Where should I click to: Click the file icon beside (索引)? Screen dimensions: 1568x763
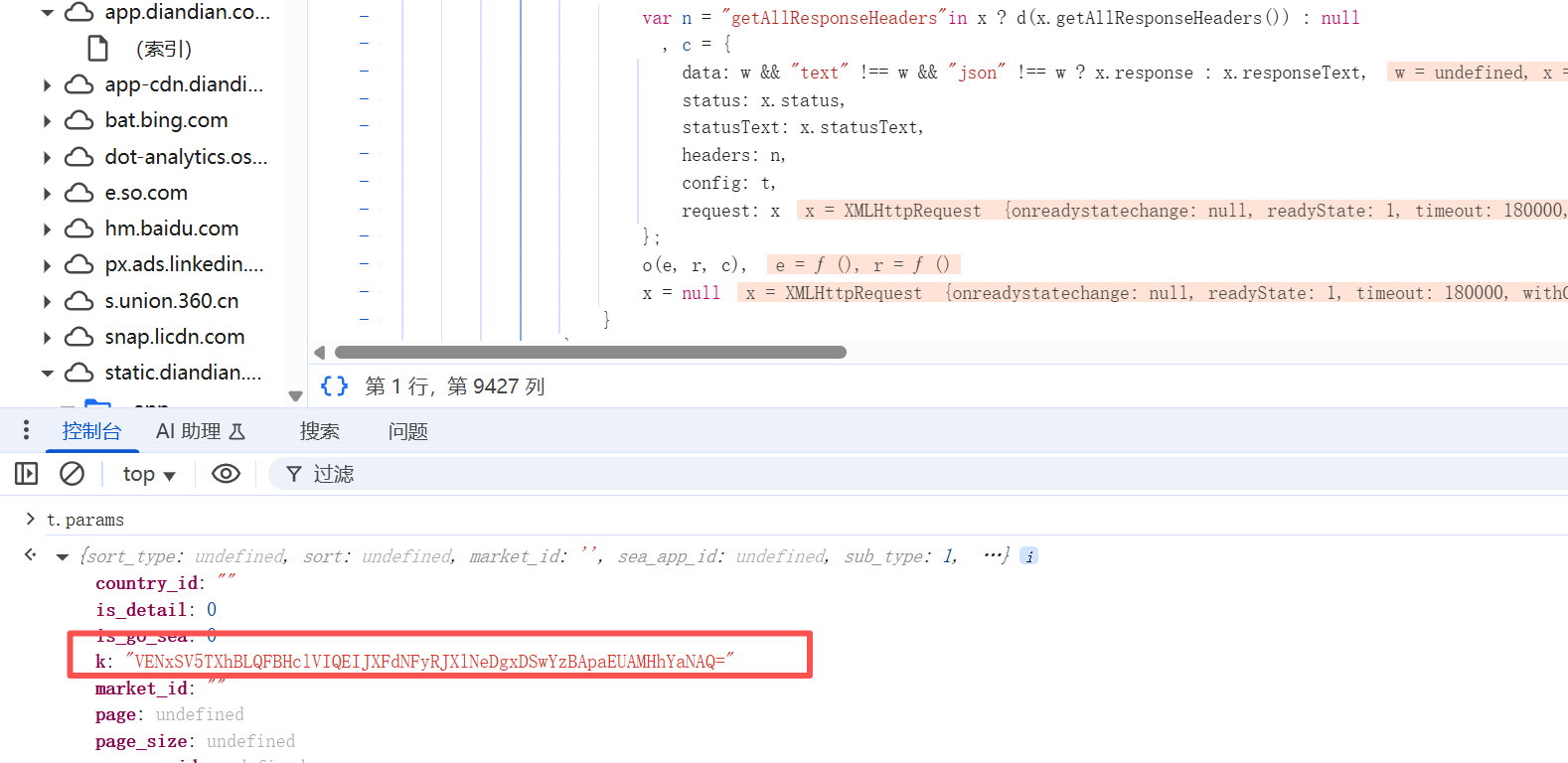click(97, 49)
